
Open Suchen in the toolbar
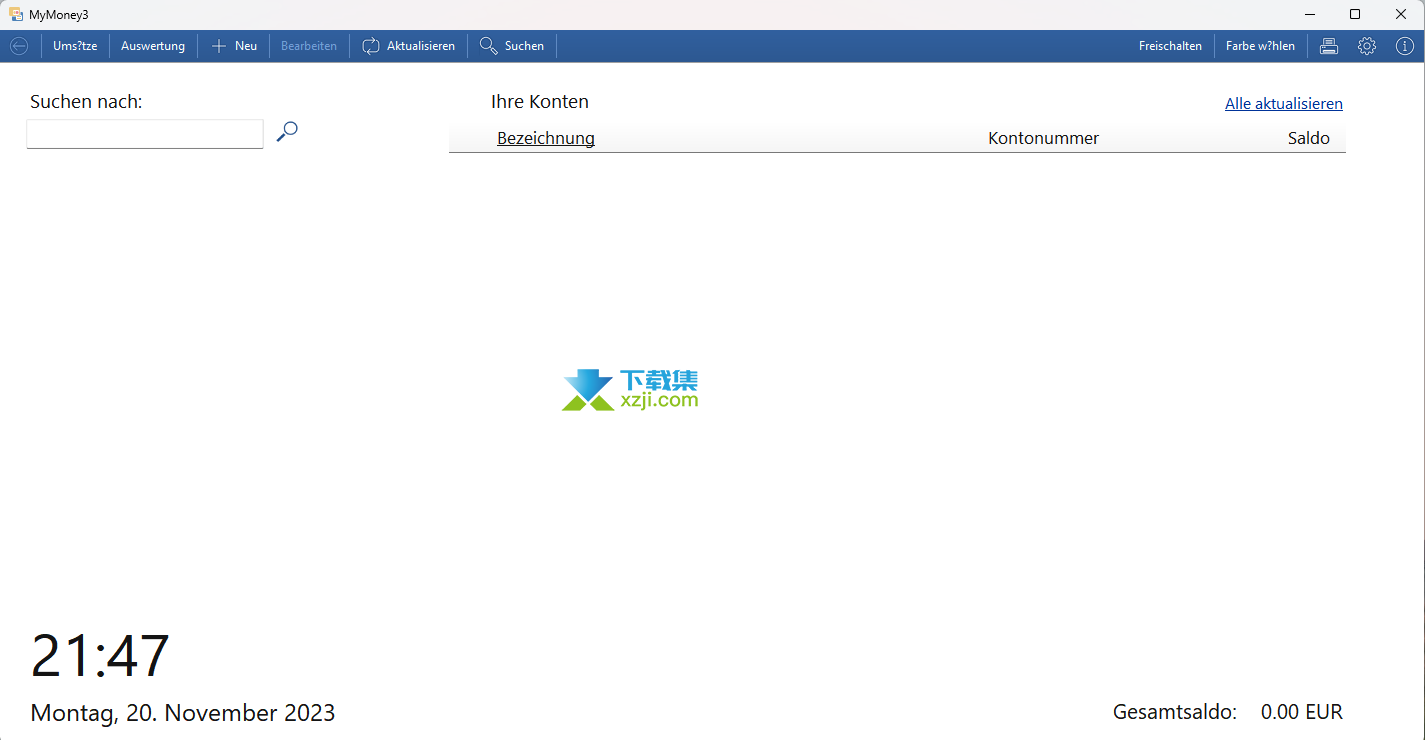click(512, 46)
